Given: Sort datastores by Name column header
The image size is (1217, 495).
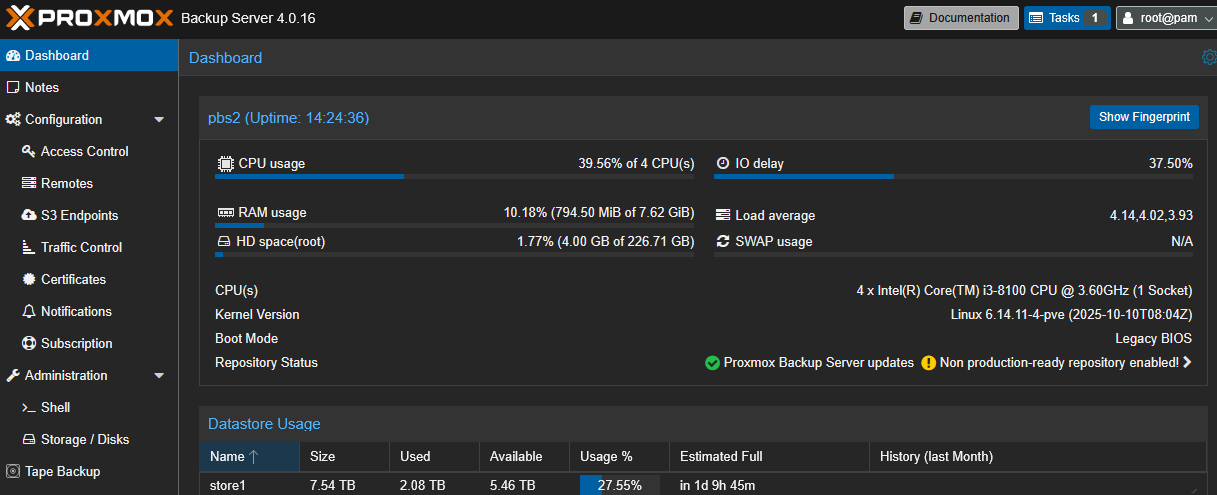Looking at the screenshot, I should pyautogui.click(x=228, y=457).
